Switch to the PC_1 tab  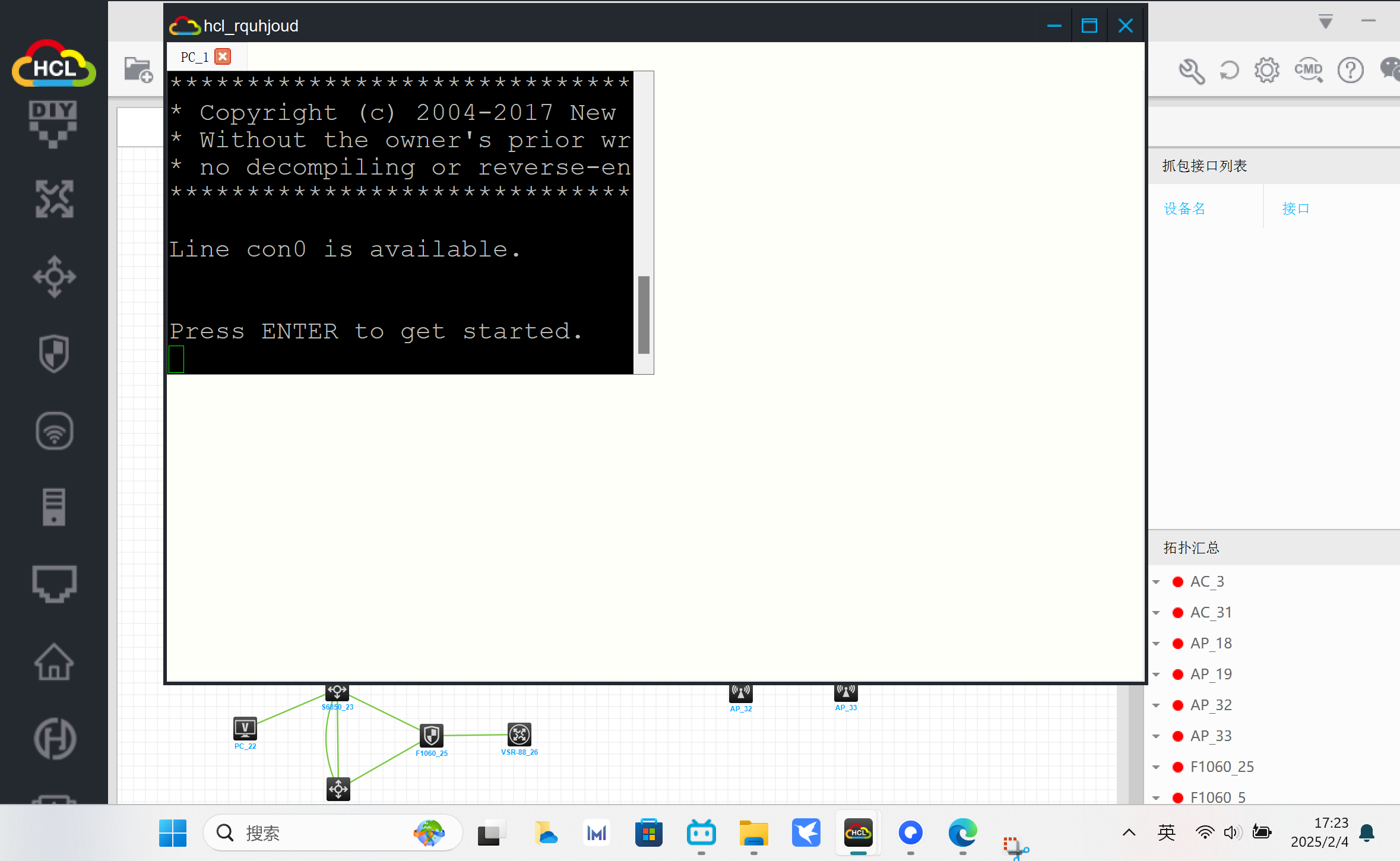pos(195,57)
